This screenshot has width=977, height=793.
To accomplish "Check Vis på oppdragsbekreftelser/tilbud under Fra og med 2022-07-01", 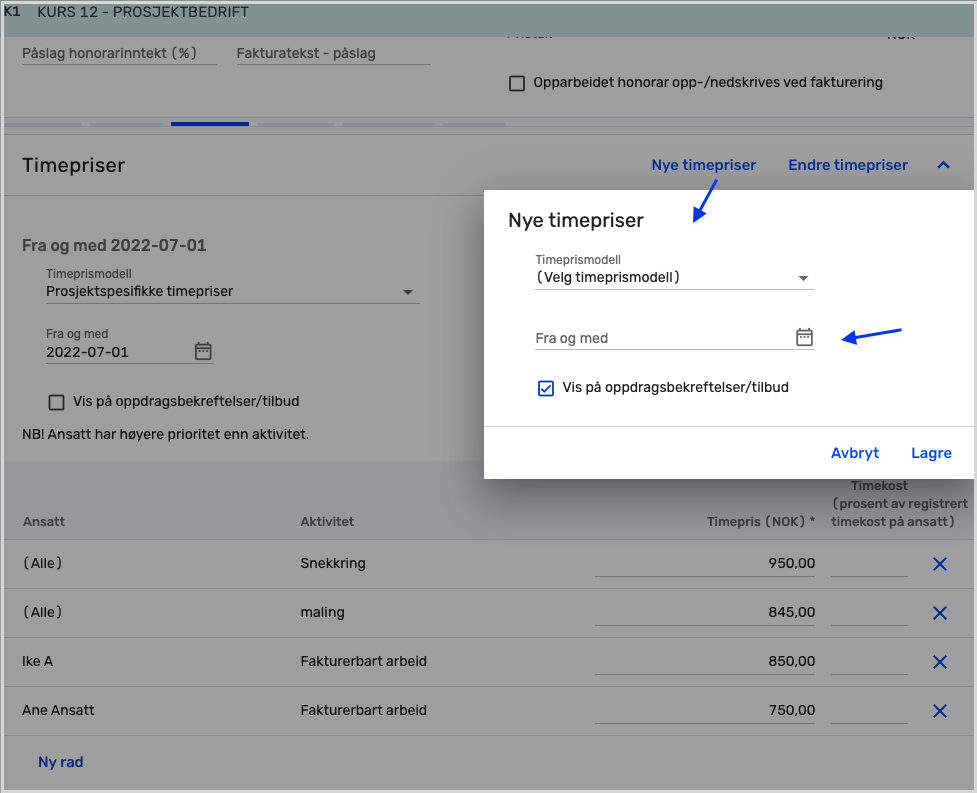I will click(57, 402).
